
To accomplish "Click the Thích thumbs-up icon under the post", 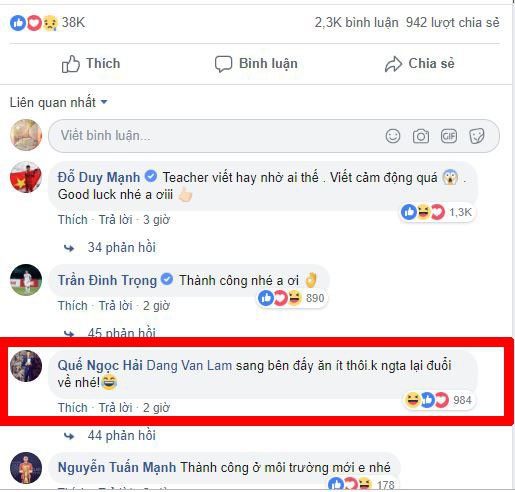I will click(71, 64).
